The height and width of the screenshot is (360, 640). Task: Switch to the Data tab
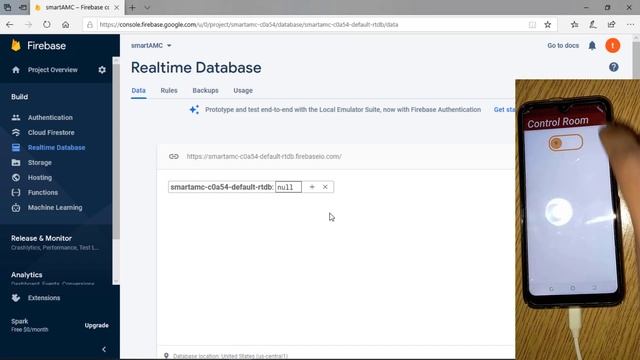(138, 91)
